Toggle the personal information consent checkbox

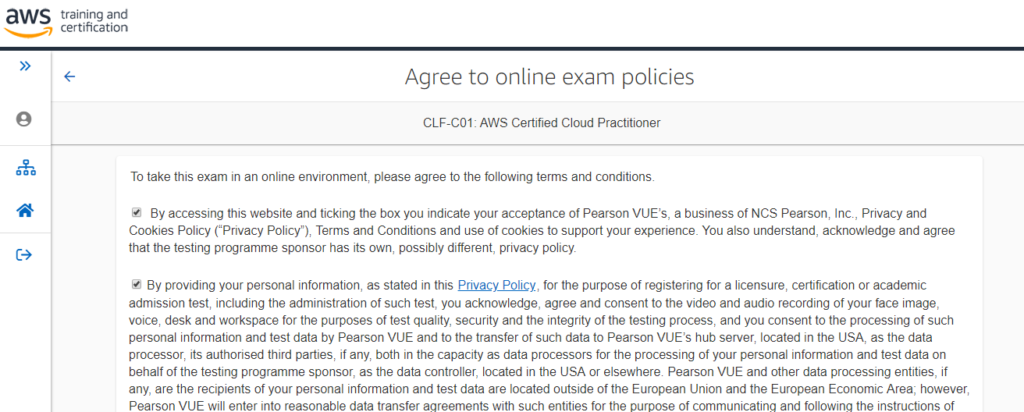(136, 285)
